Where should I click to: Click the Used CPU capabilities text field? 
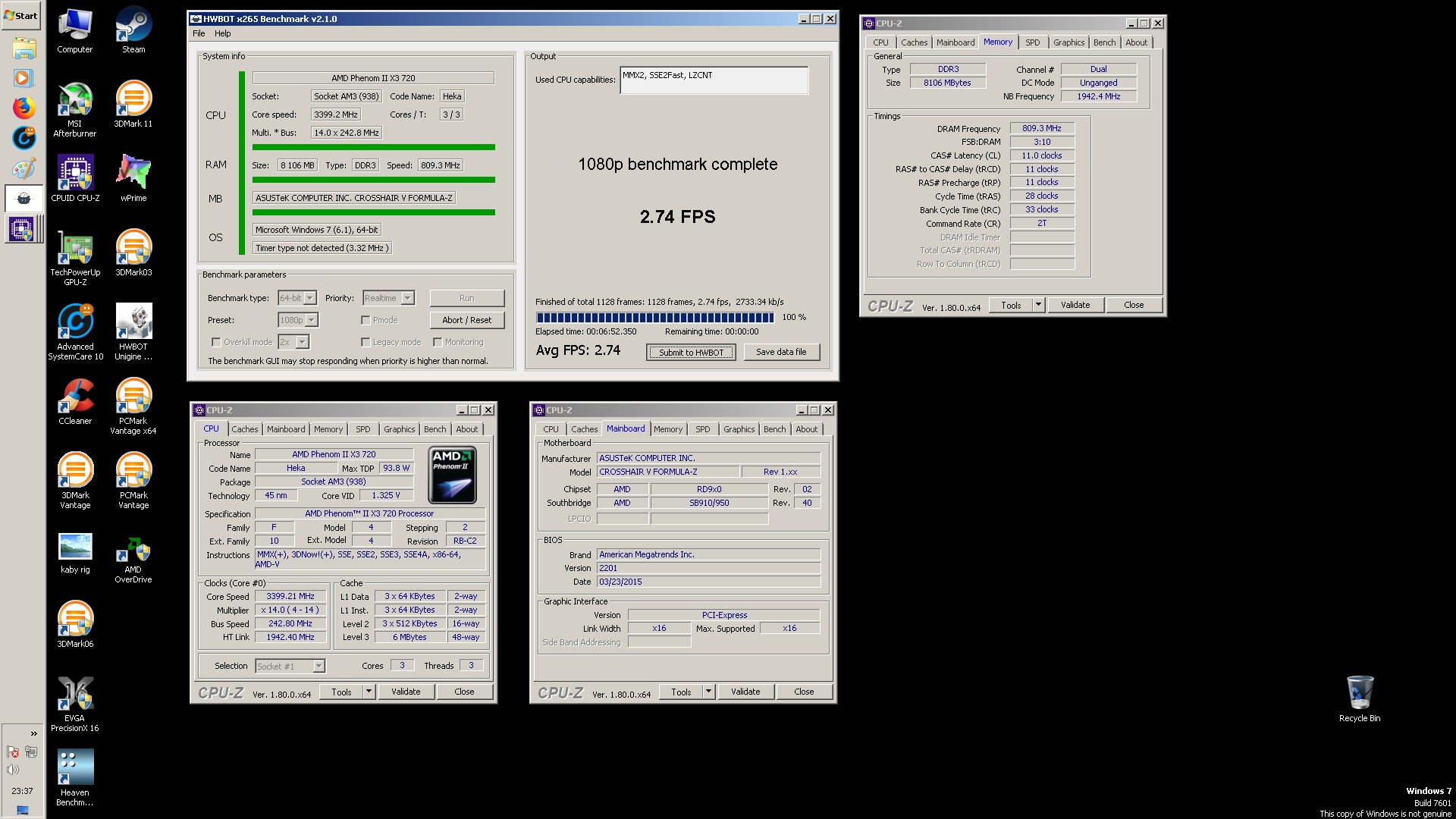tap(714, 80)
